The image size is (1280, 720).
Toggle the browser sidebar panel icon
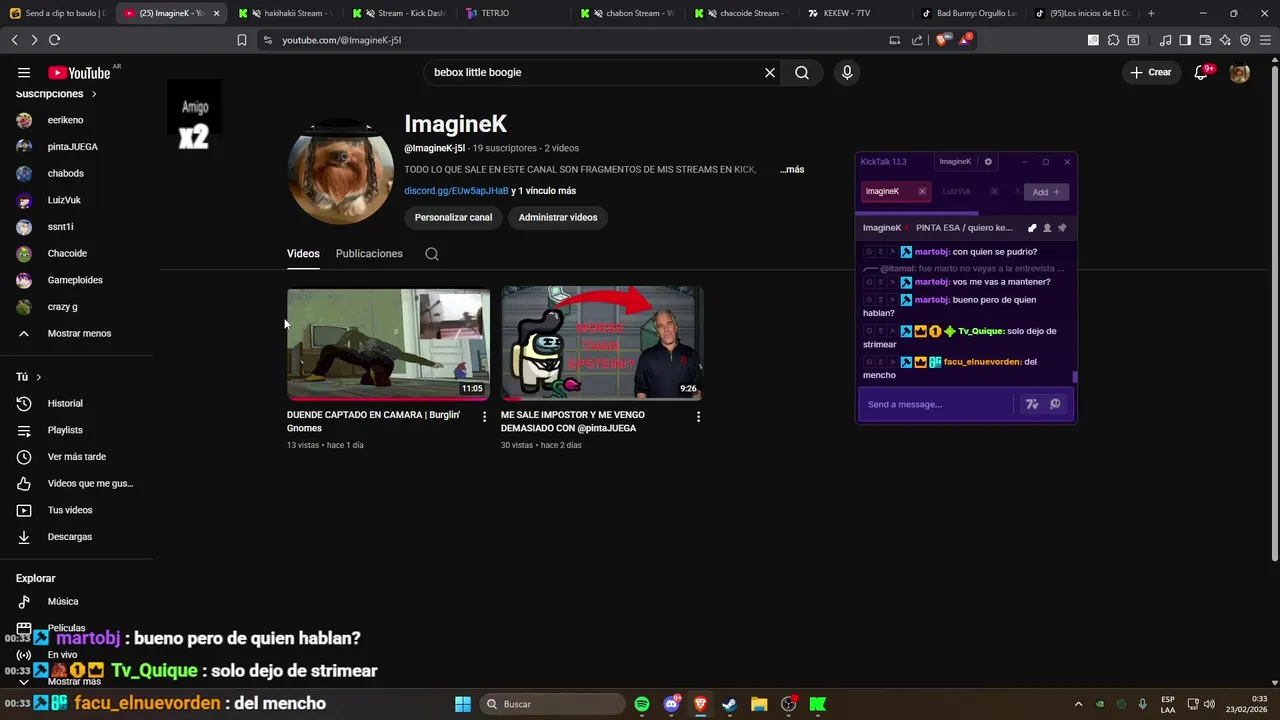(1185, 40)
